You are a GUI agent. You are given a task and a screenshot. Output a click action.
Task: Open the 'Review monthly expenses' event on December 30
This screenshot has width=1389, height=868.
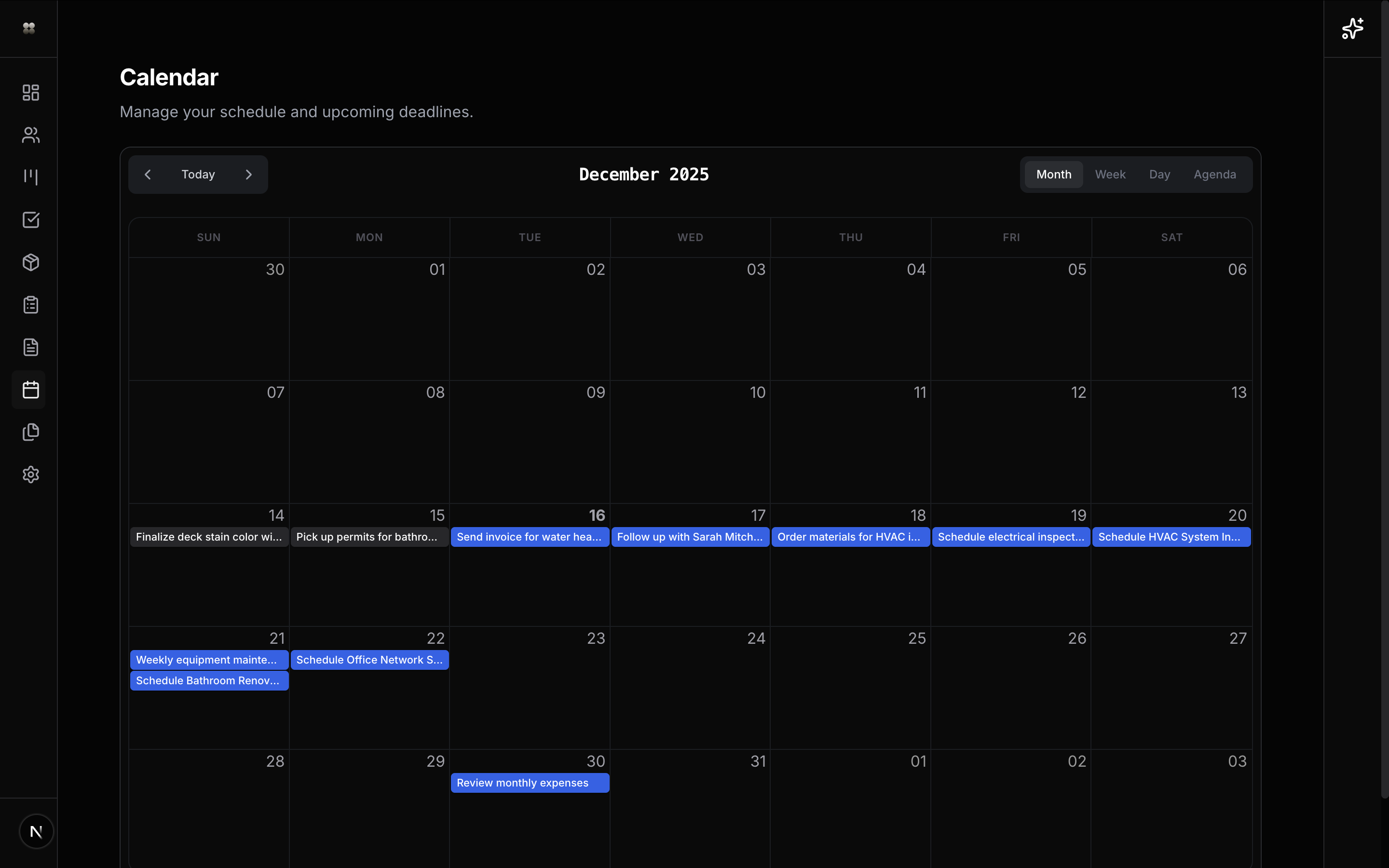coord(530,783)
